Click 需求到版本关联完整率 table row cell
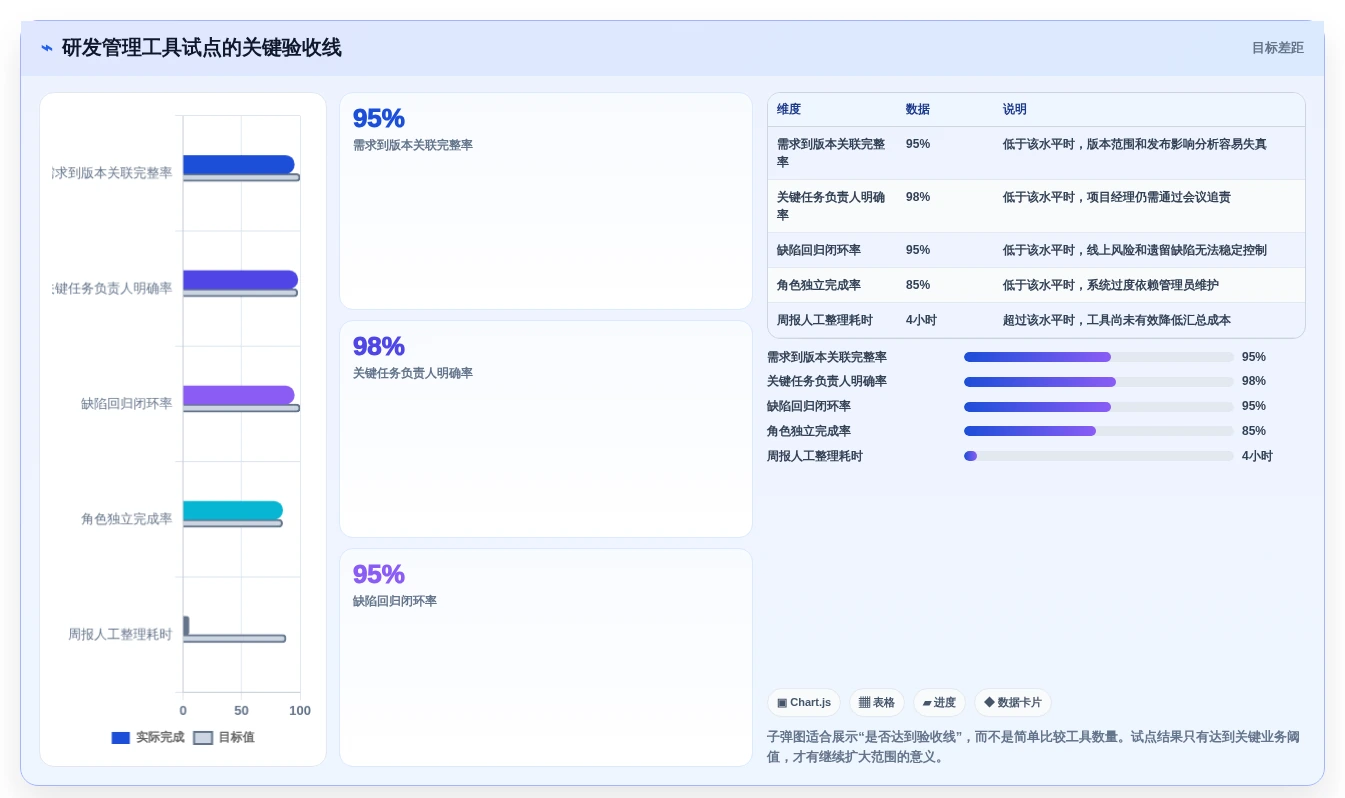This screenshot has width=1345, height=798. 832,153
